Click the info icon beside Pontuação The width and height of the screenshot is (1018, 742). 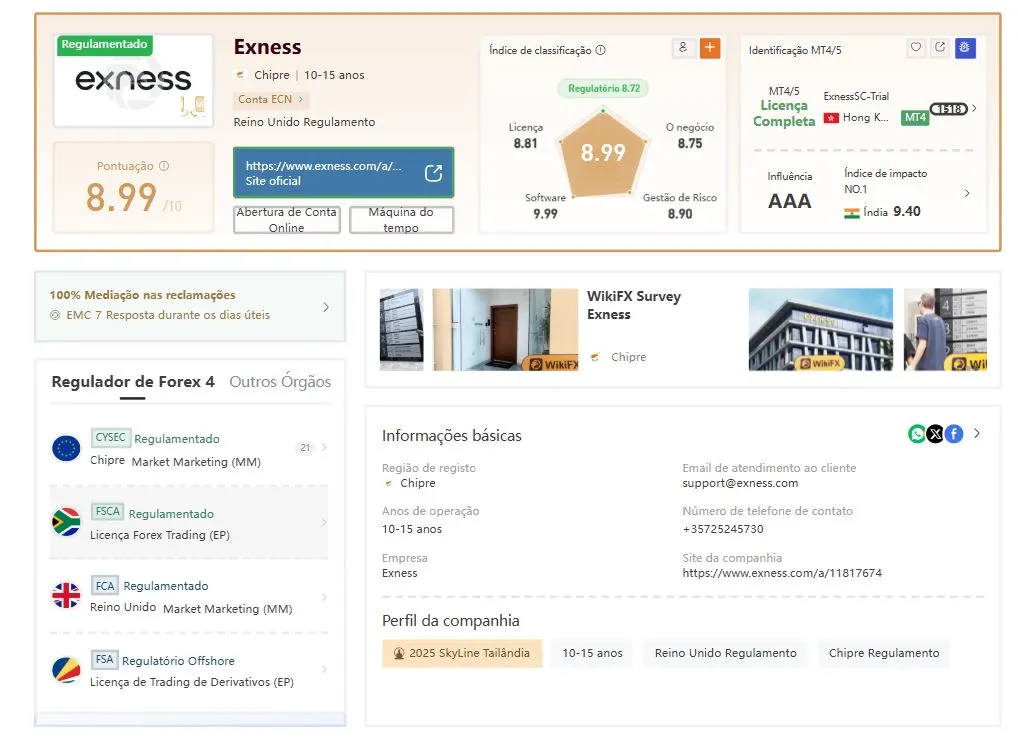coord(164,166)
